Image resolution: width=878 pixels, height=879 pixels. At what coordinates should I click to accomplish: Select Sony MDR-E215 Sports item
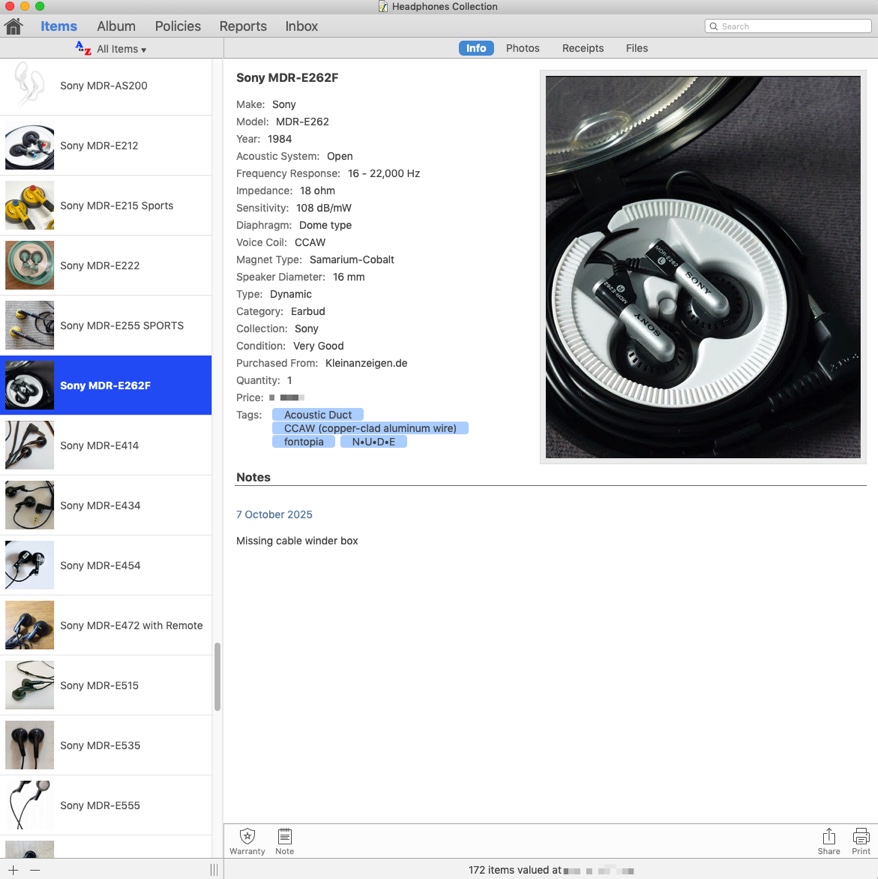[106, 206]
